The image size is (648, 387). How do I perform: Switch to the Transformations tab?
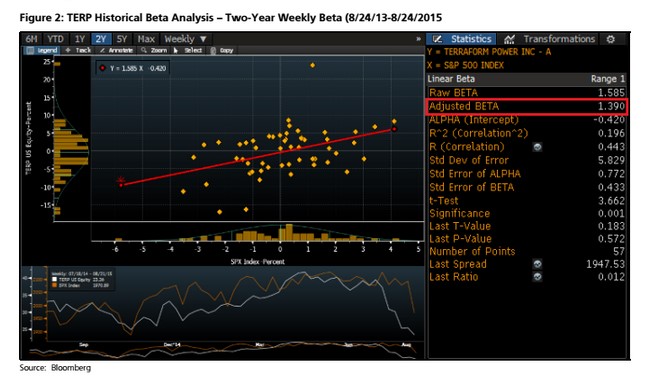click(x=549, y=39)
